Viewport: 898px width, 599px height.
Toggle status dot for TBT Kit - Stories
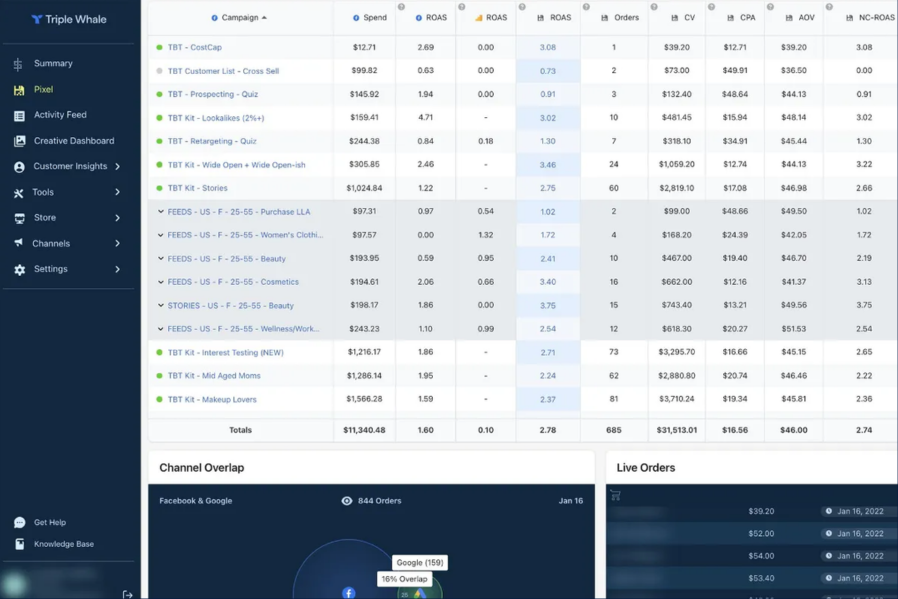[x=159, y=188]
